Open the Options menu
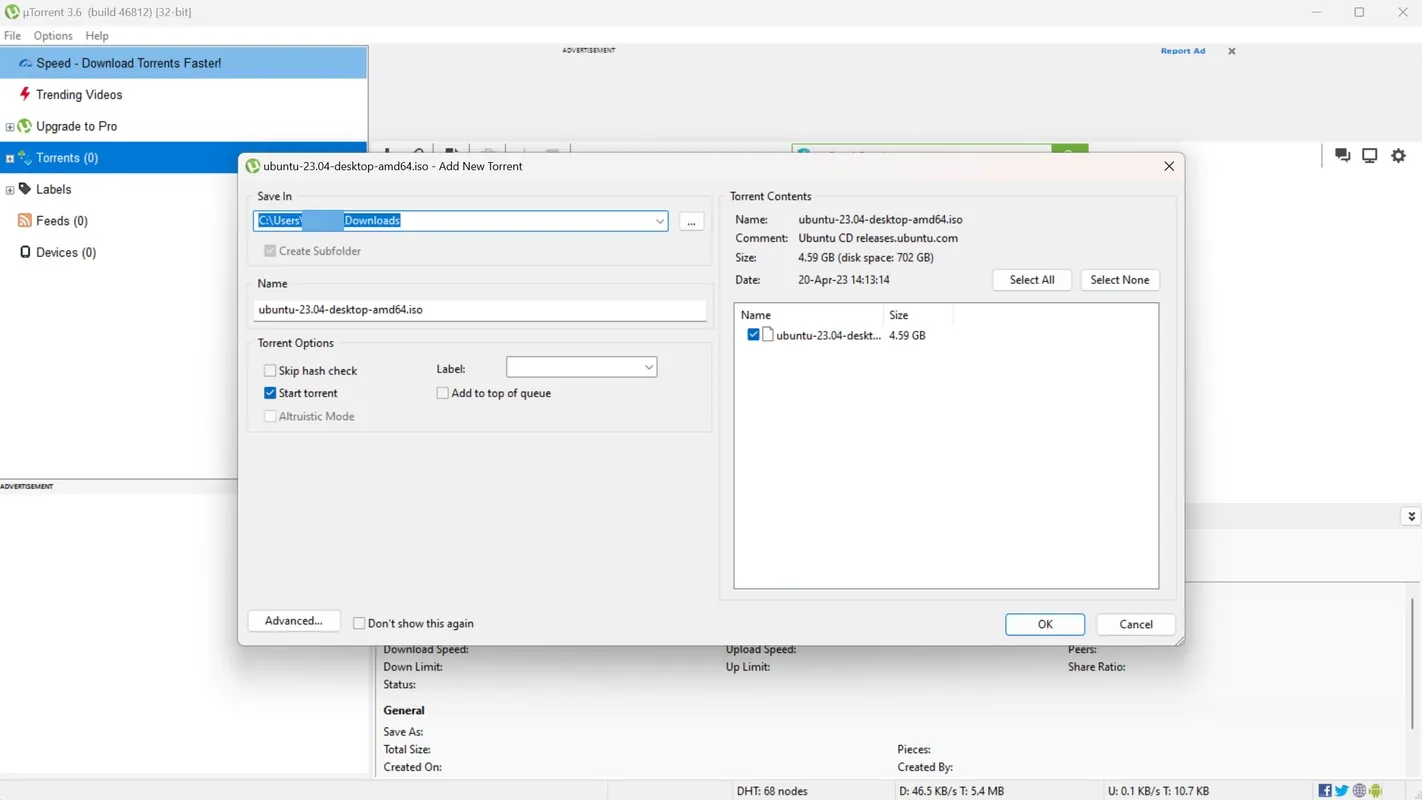 pos(53,35)
